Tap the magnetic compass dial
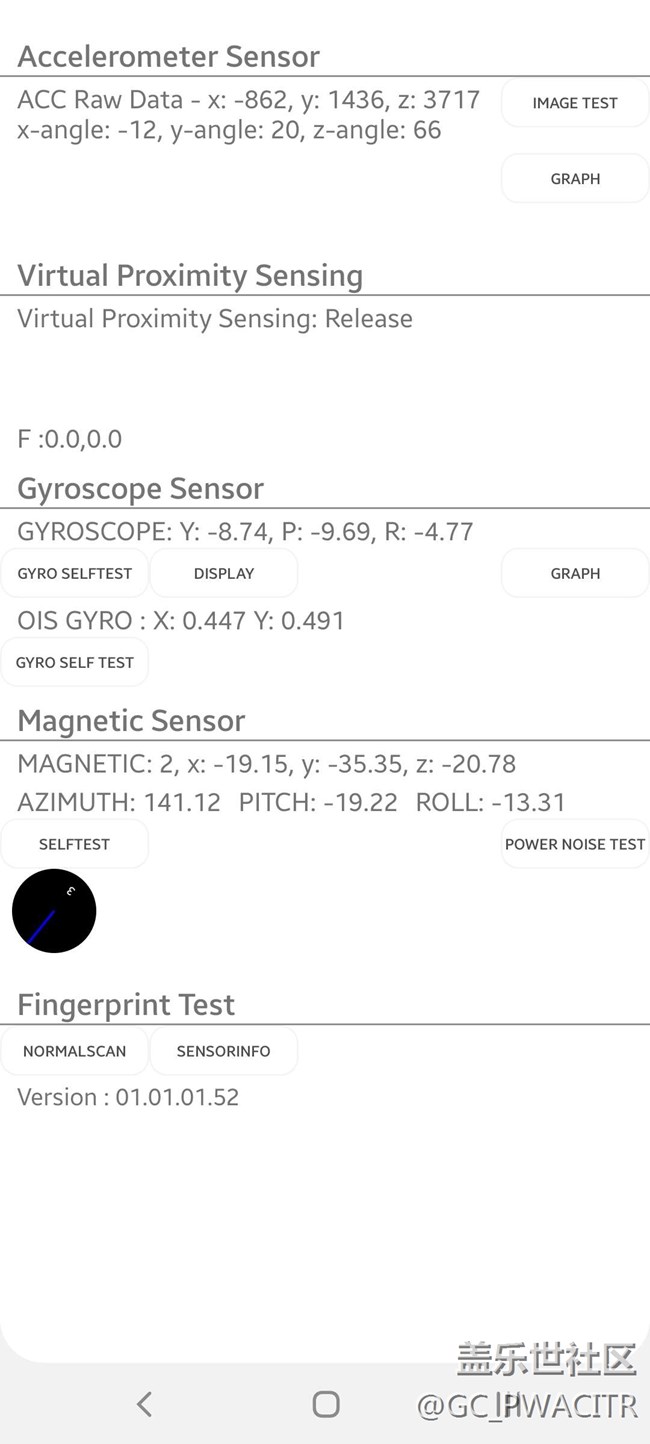 coord(54,910)
